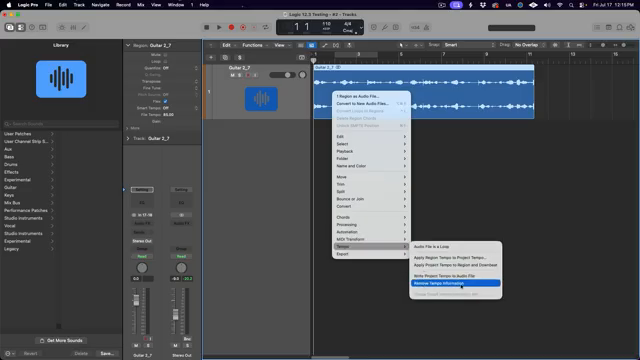
Task: Click the large waveform icon in Library
Action: click(61, 79)
